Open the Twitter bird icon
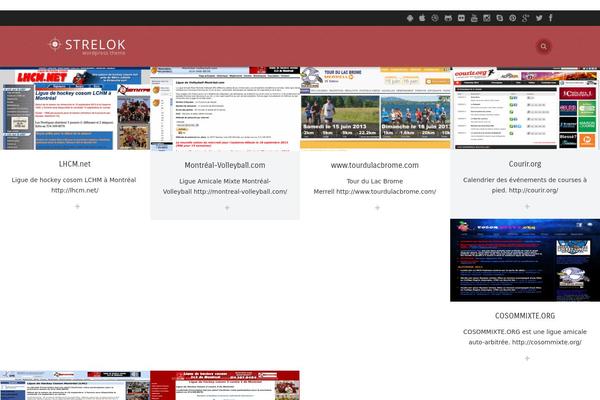The width and height of the screenshot is (600, 400). (x=539, y=18)
